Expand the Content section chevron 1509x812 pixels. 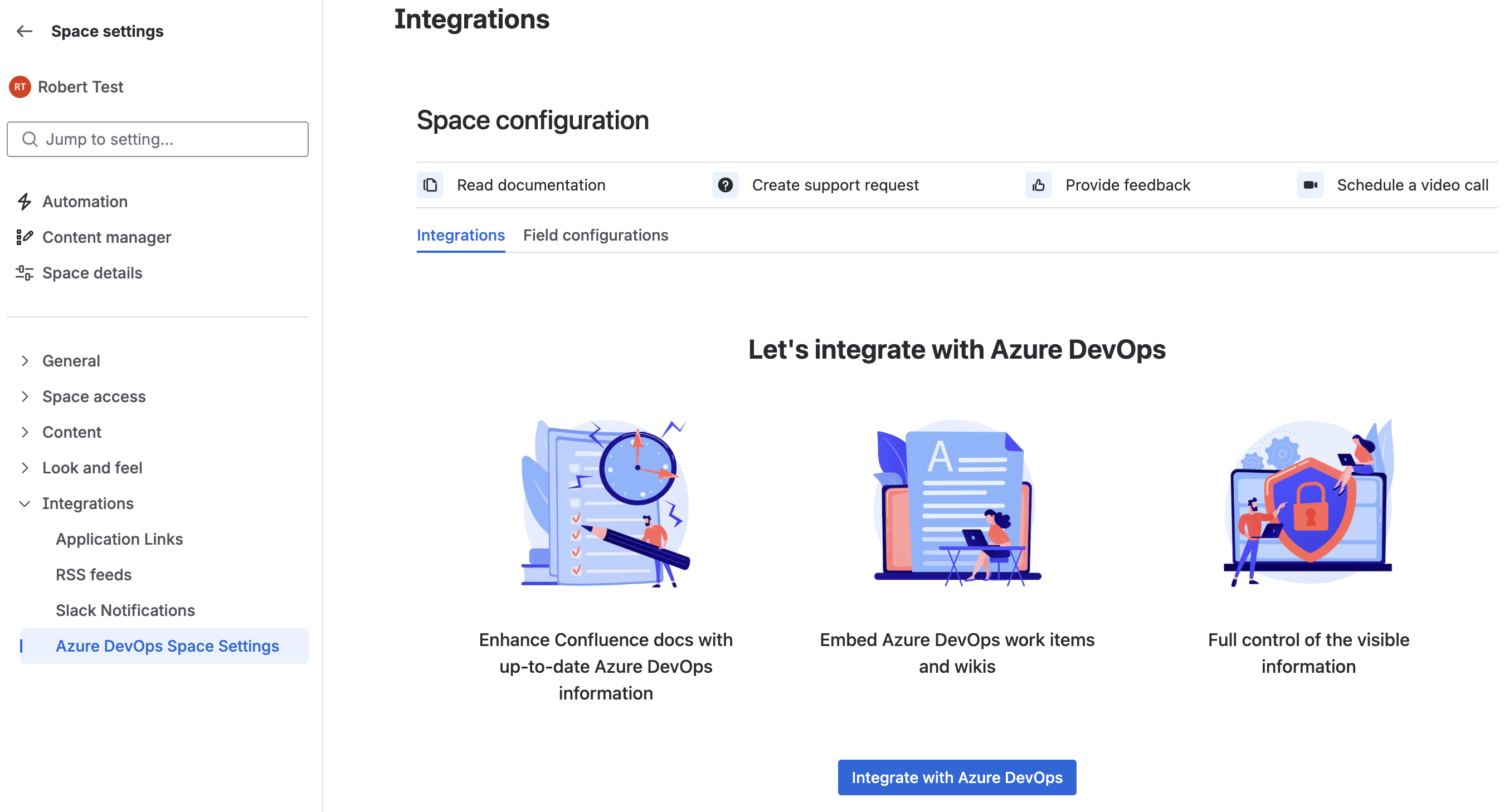pyautogui.click(x=25, y=432)
